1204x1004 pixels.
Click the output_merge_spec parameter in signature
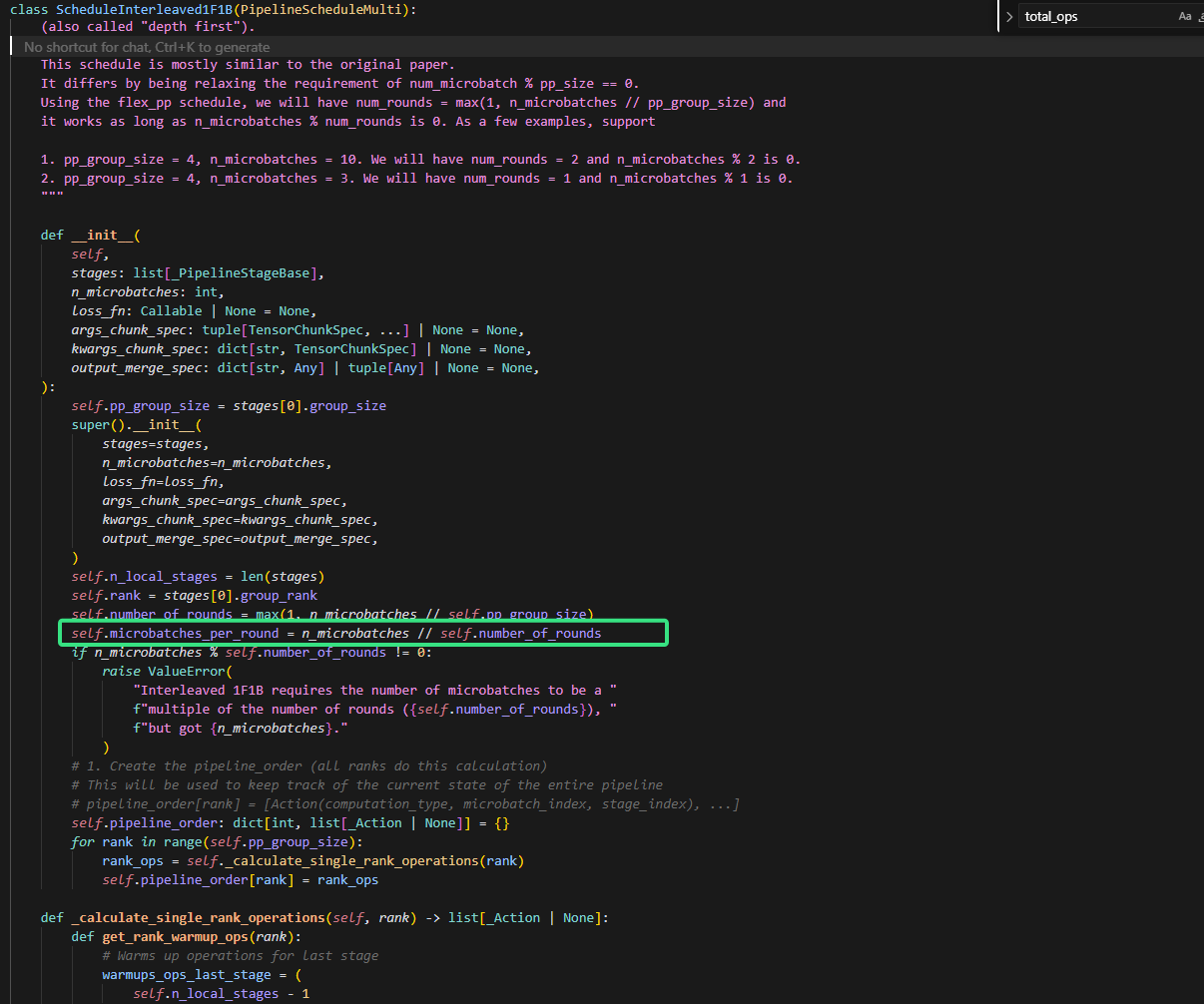pyautogui.click(x=136, y=368)
